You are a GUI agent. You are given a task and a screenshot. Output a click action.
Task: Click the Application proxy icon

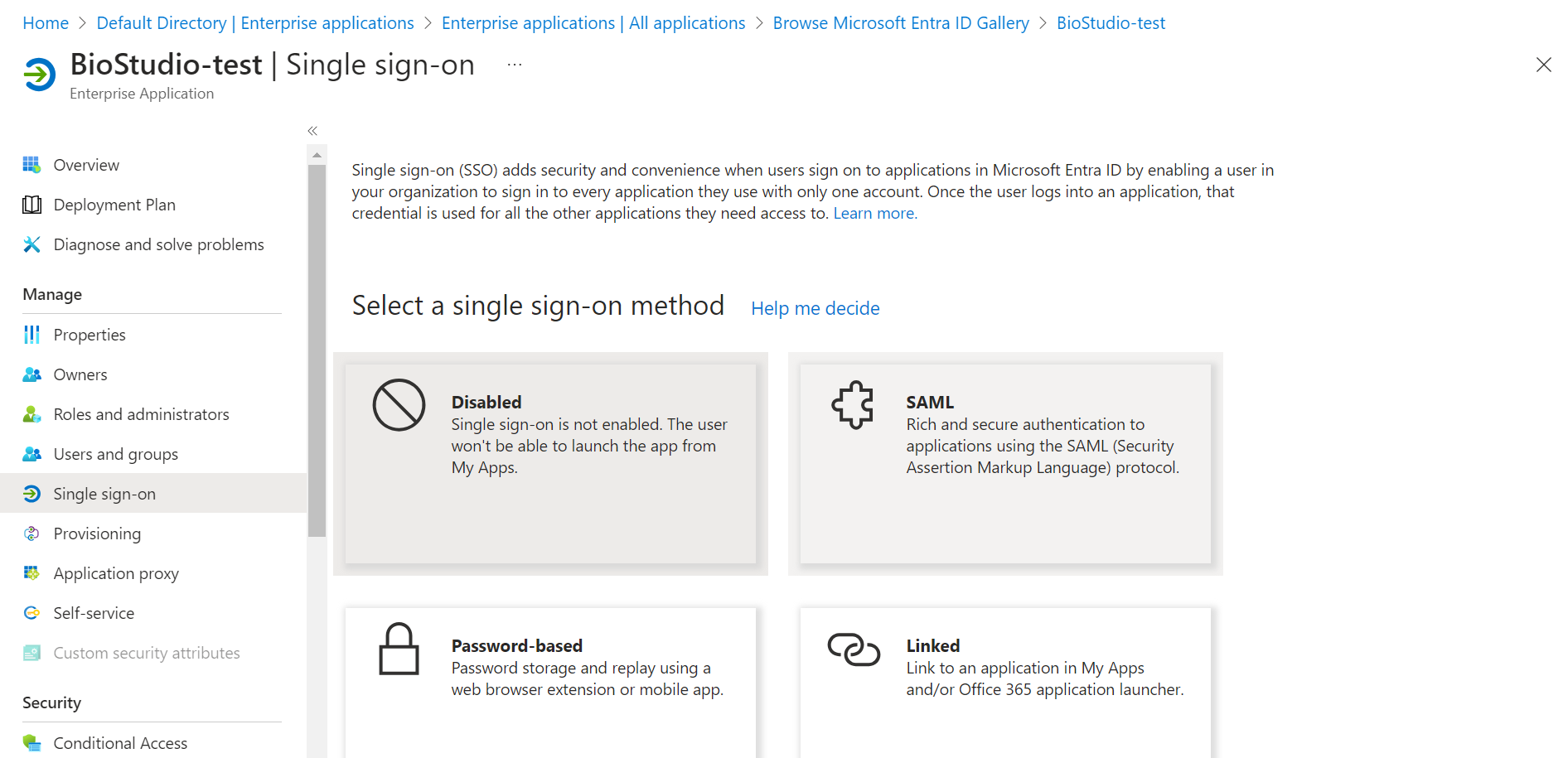31,573
